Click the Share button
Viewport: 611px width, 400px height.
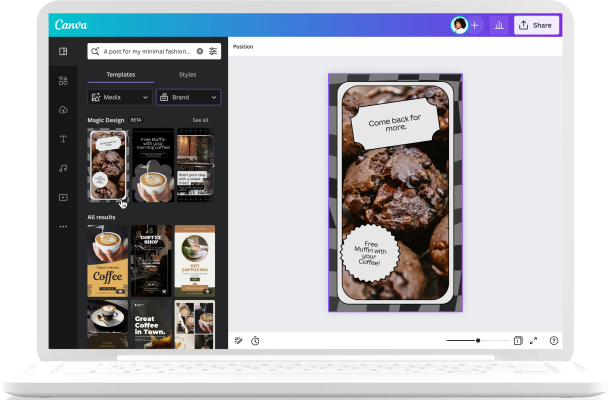[536, 25]
